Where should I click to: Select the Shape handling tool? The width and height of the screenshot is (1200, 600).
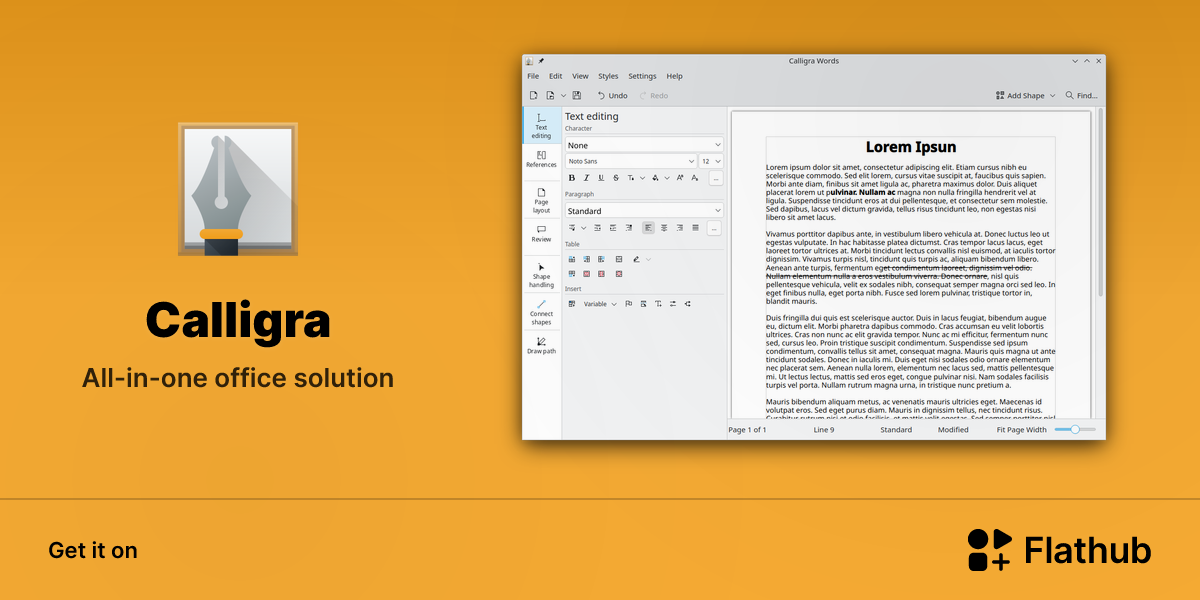(541, 275)
